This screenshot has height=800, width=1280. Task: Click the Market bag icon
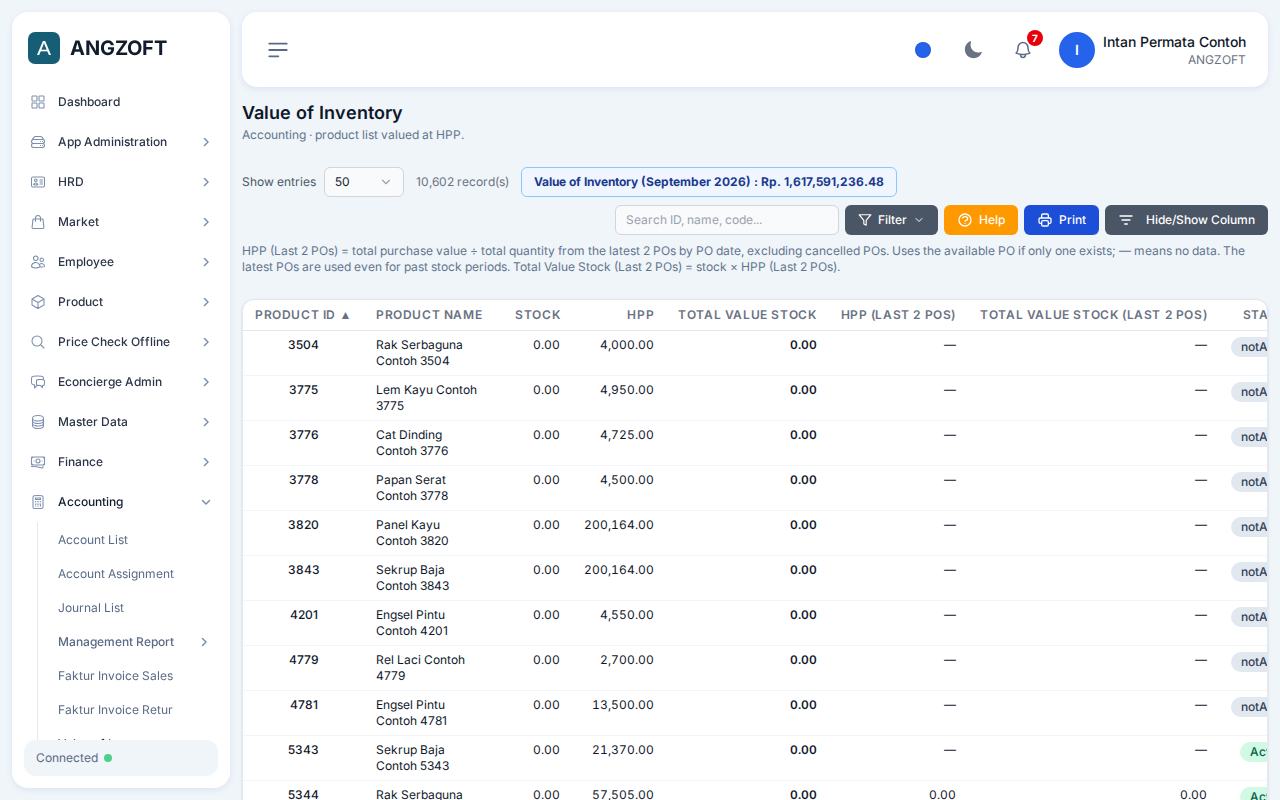click(x=38, y=222)
